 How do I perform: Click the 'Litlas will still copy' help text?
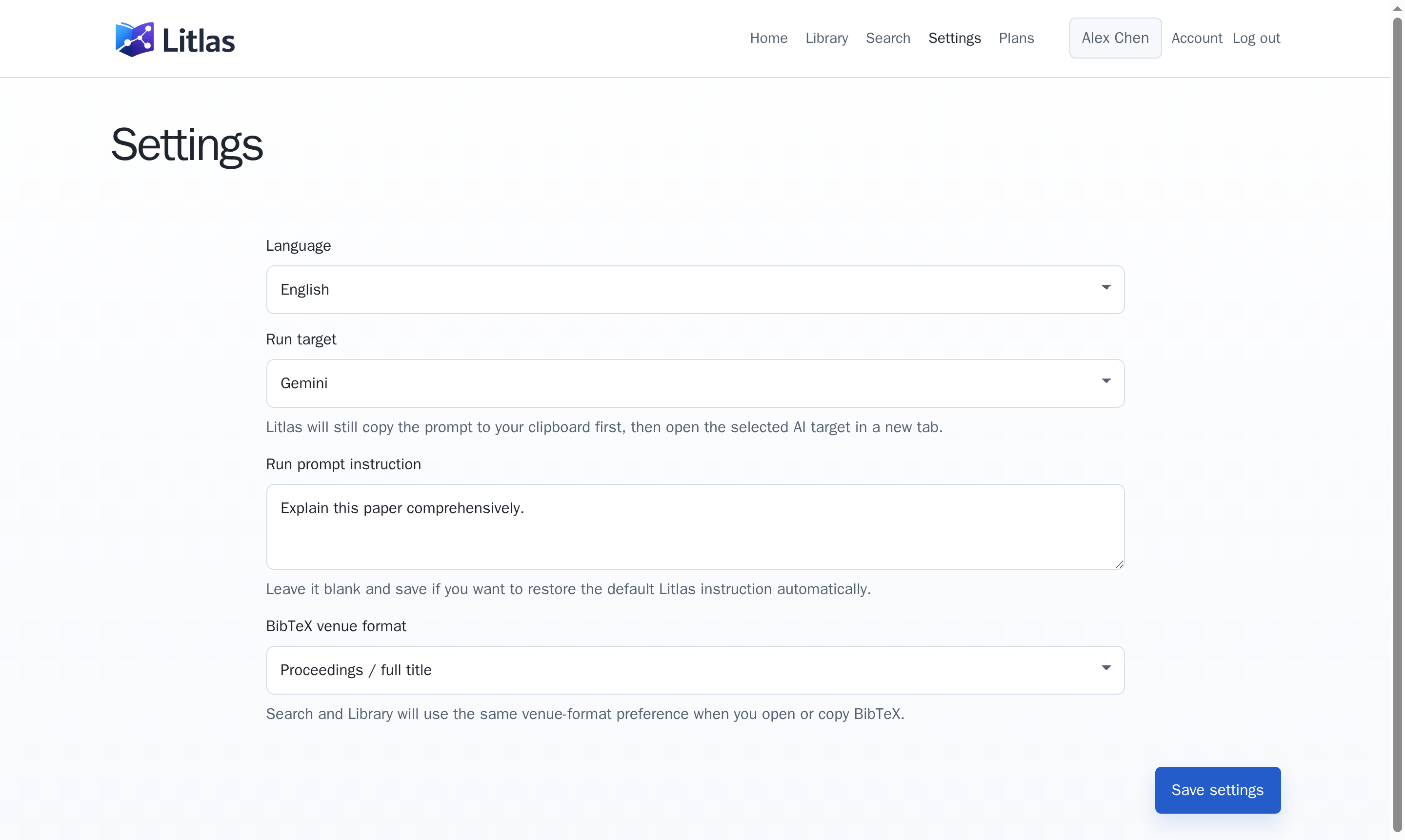click(603, 427)
